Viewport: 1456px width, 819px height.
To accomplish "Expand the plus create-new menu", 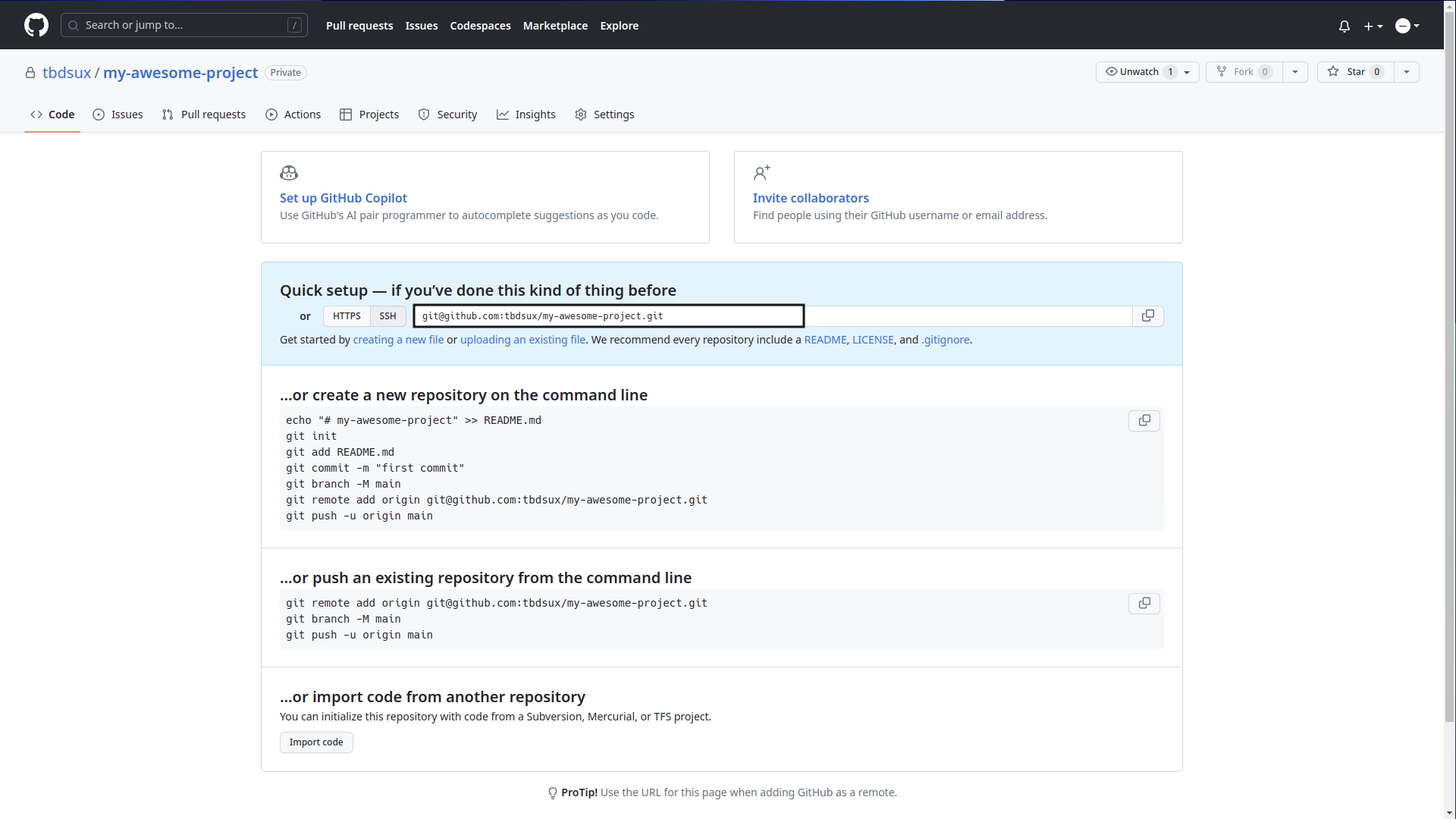I will coord(1373,26).
